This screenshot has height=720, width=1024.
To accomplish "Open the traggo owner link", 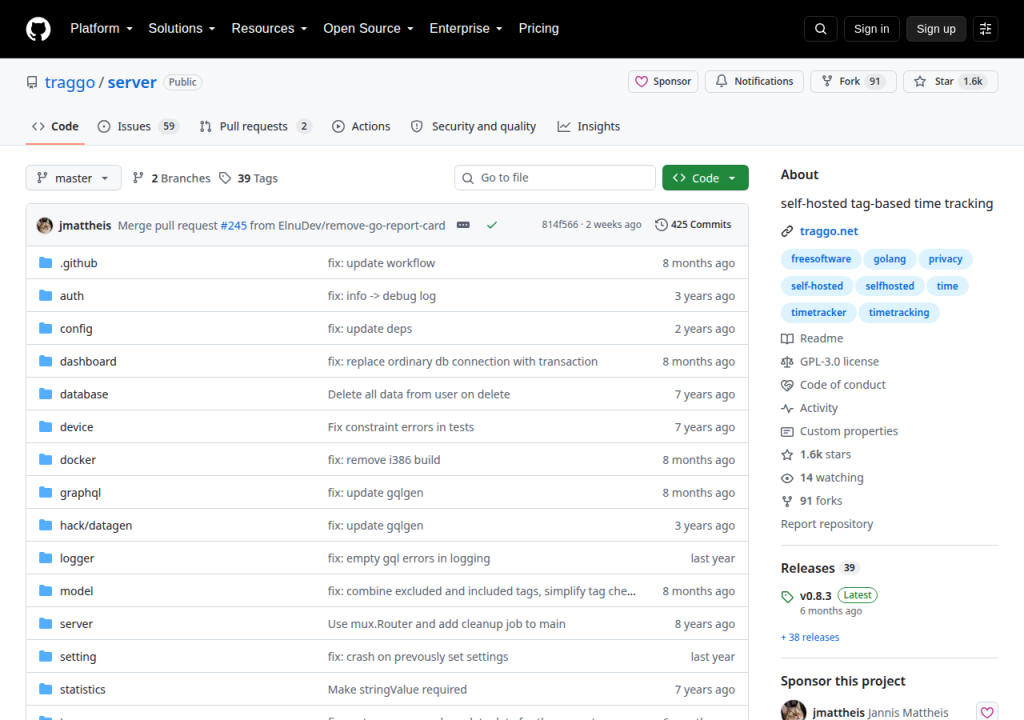I will pos(70,82).
